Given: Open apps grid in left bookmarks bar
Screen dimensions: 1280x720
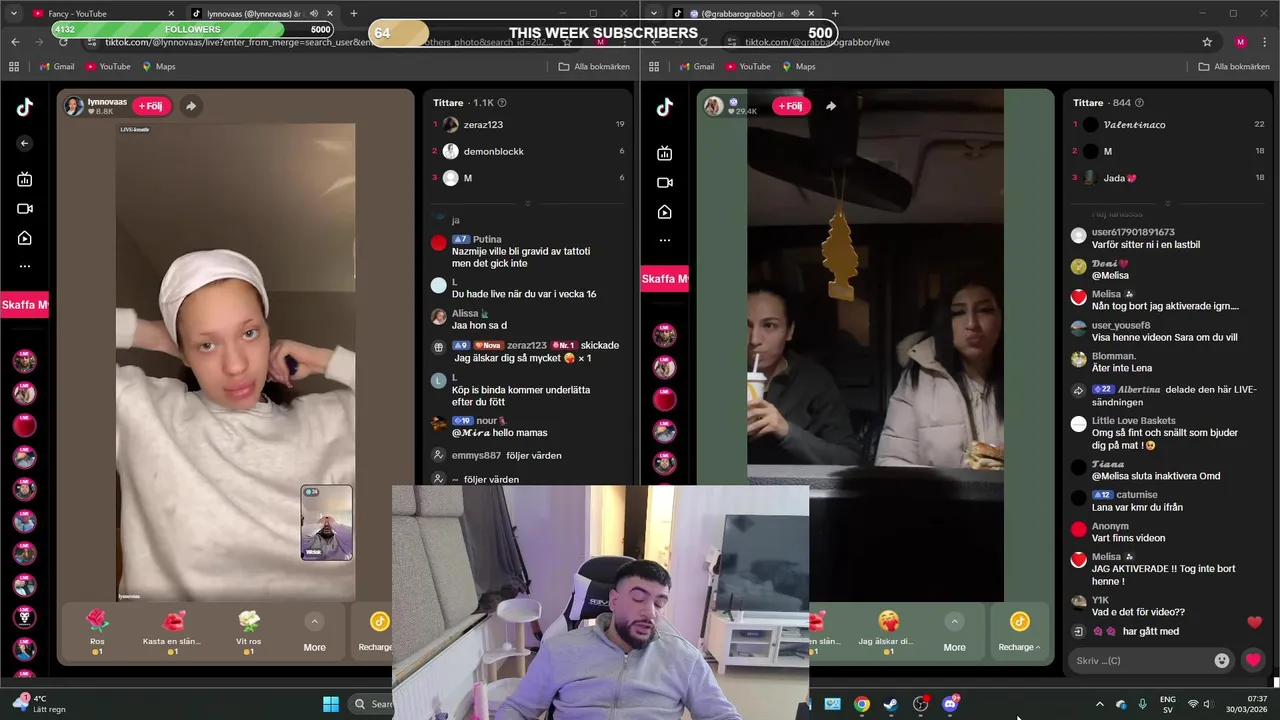Looking at the screenshot, I should click(x=14, y=66).
